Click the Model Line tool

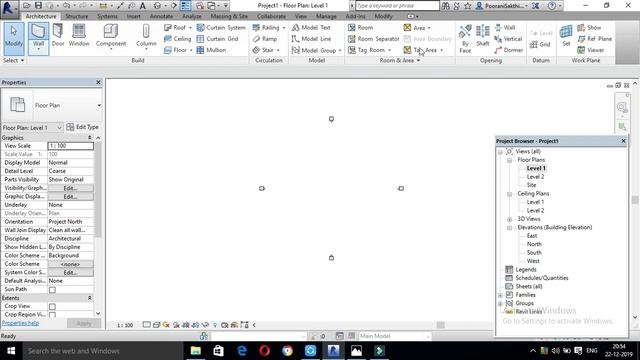pos(311,39)
